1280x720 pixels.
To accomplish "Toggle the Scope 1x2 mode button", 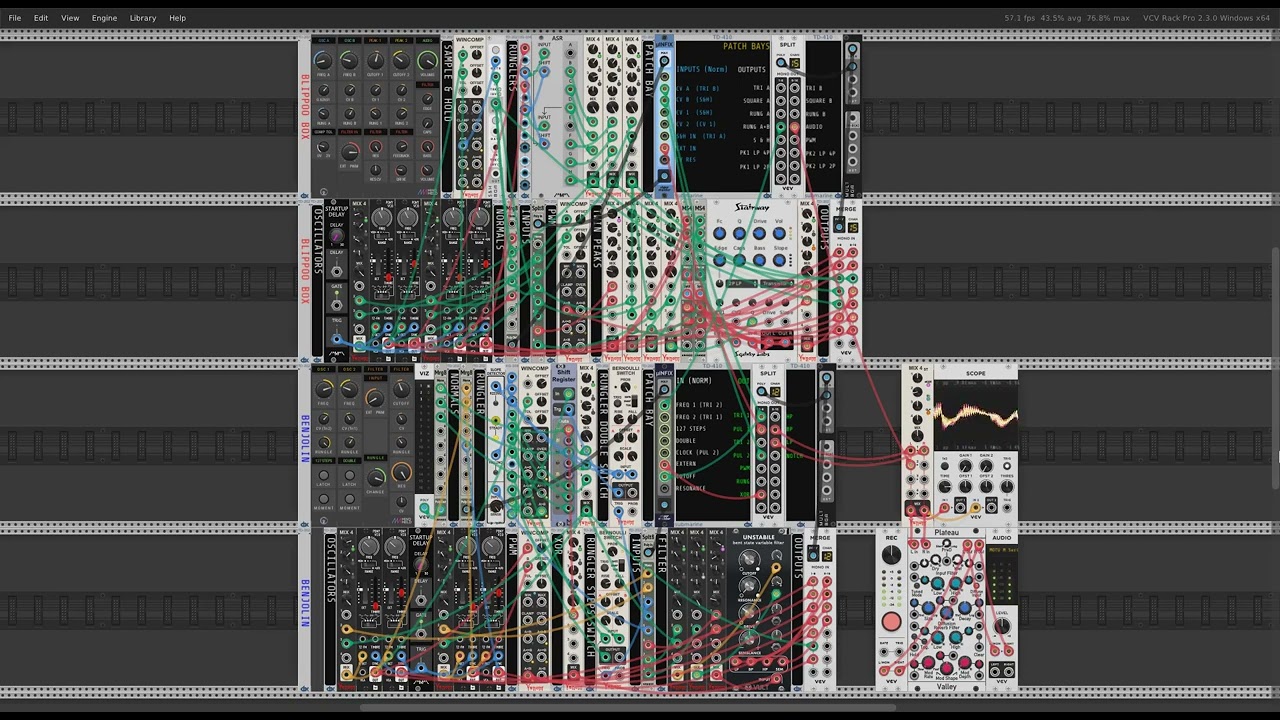I will 945,466.
